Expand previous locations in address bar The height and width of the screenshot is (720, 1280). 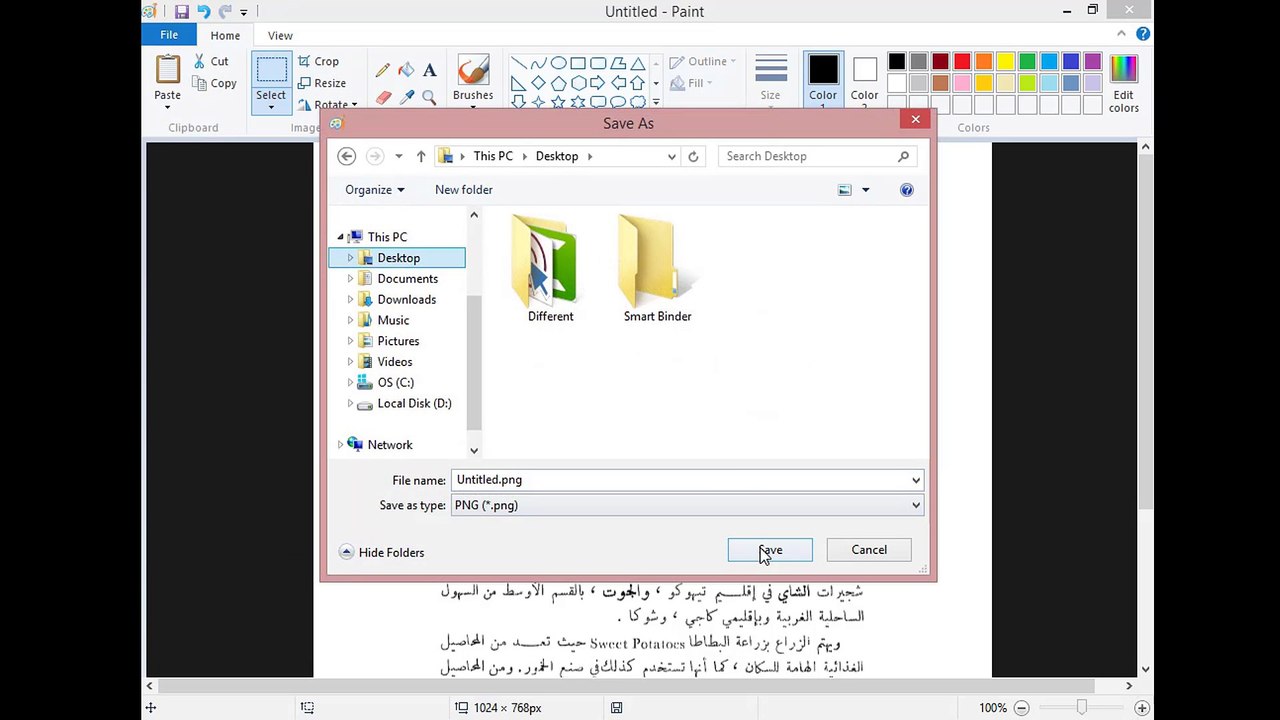tap(671, 156)
